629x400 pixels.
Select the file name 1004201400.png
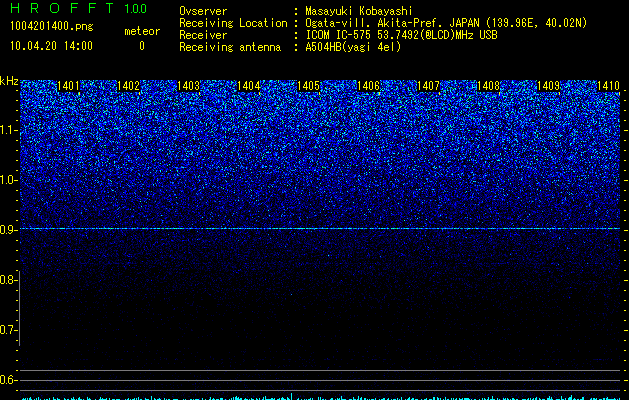coord(52,26)
